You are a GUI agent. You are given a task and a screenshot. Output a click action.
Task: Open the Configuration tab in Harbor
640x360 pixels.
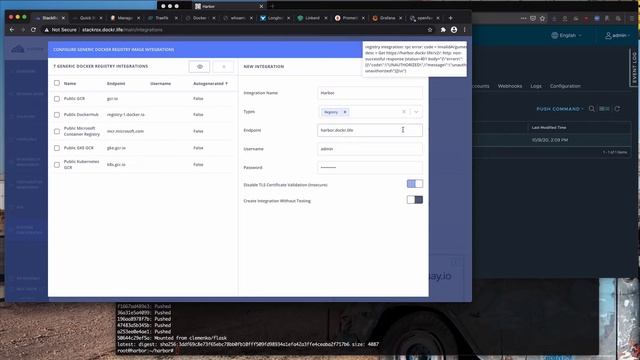[x=565, y=86]
